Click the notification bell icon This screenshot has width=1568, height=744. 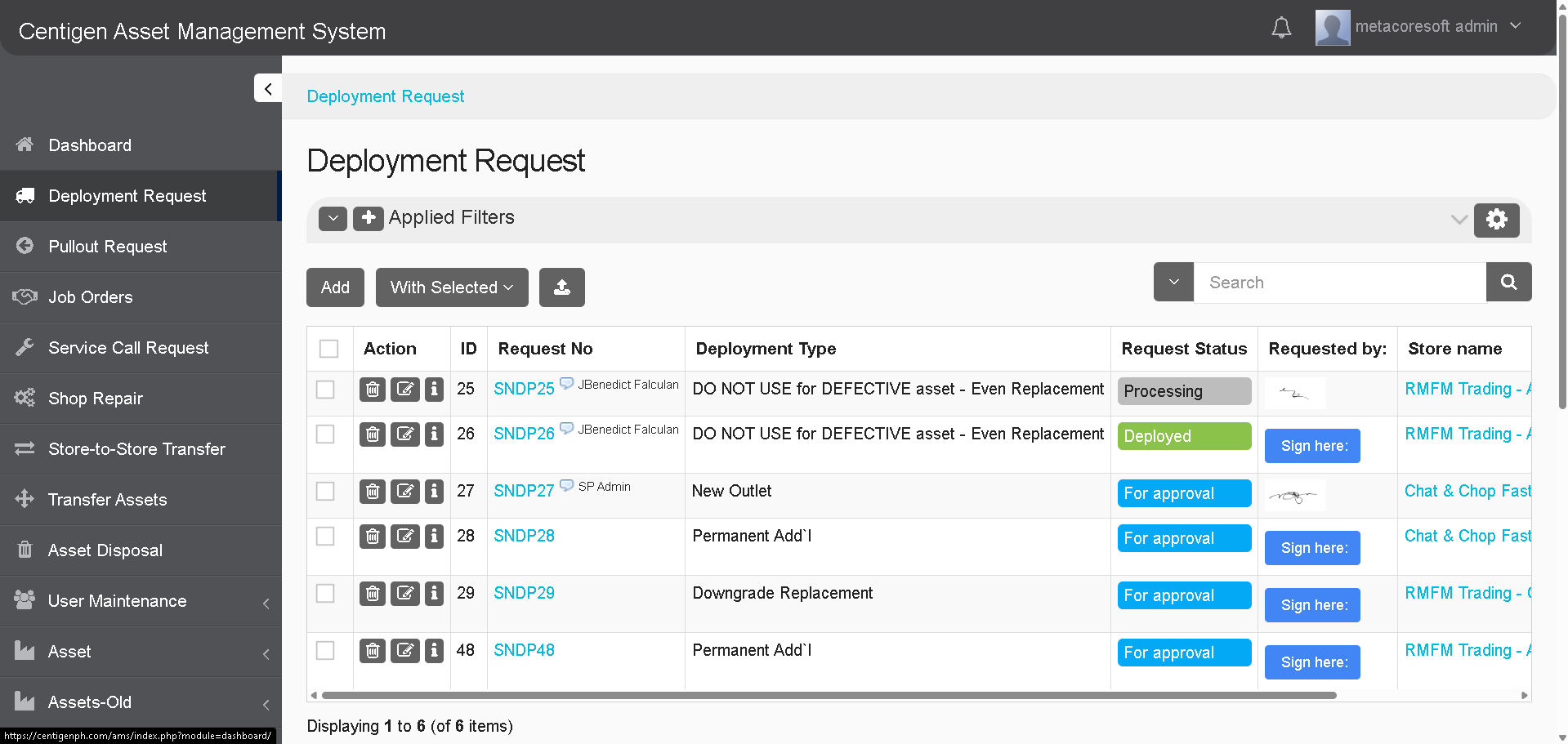pyautogui.click(x=1281, y=28)
